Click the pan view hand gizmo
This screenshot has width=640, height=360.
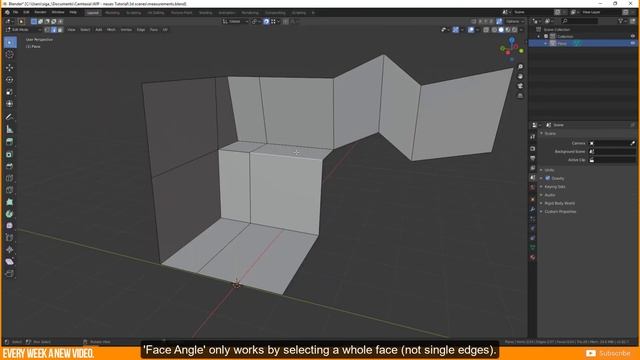point(520,76)
